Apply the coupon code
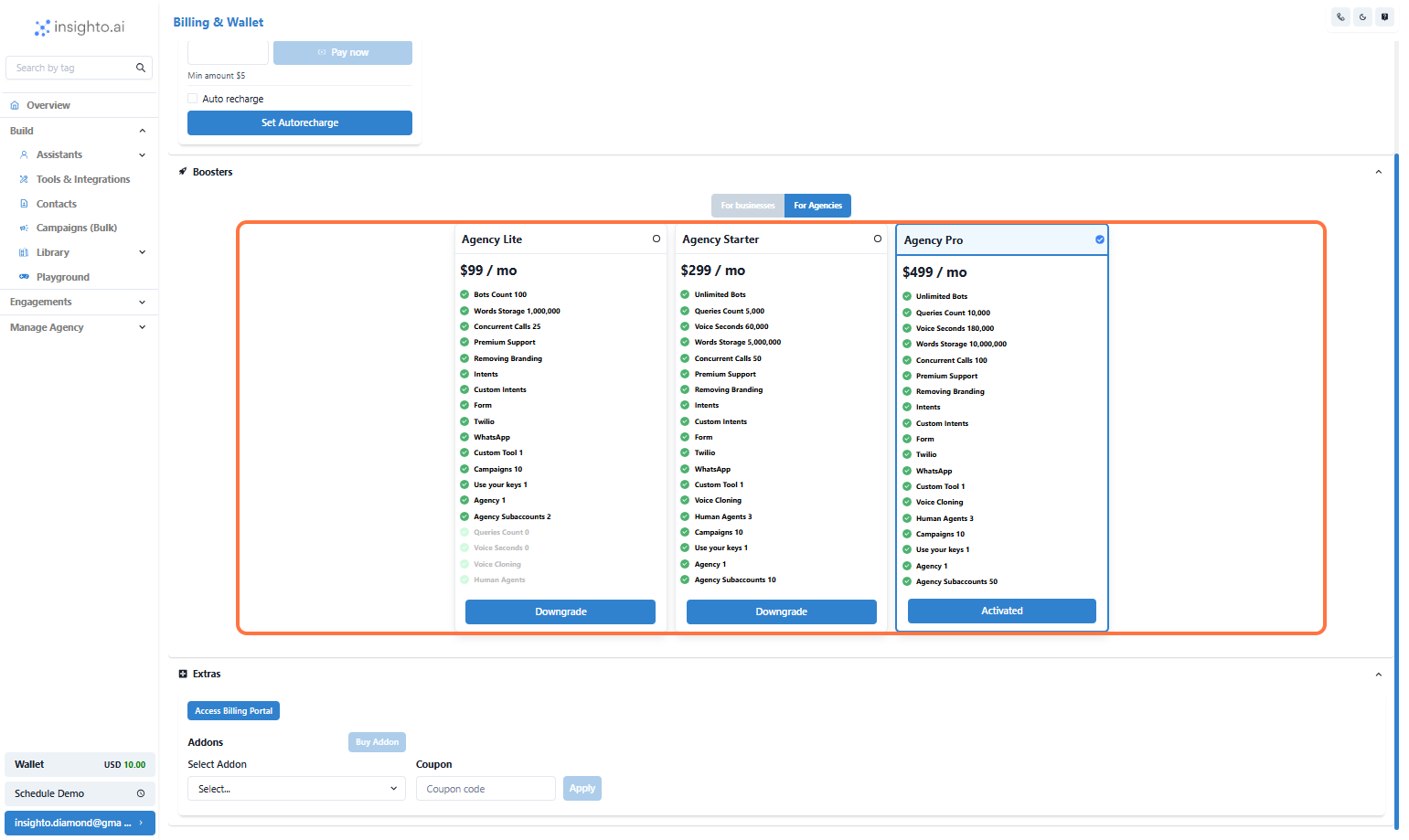 582,788
